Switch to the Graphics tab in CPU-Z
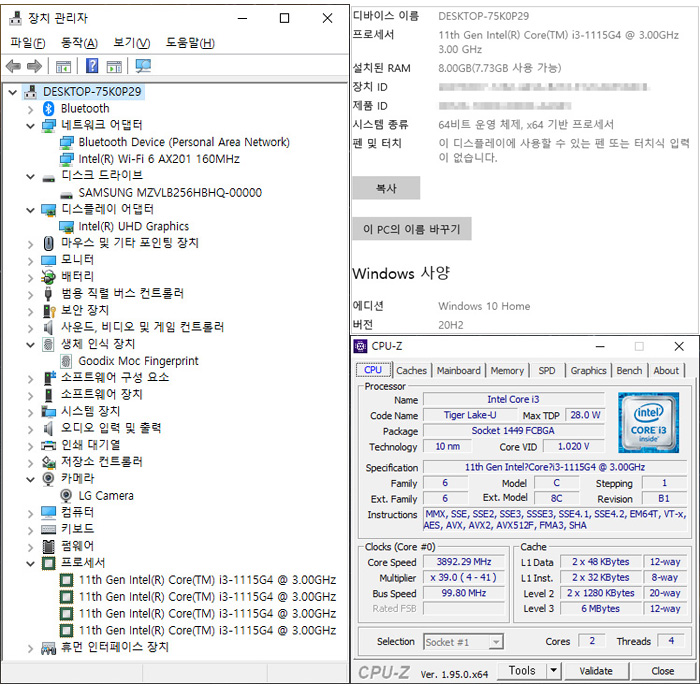Viewport: 700px width, 686px height. pos(588,370)
